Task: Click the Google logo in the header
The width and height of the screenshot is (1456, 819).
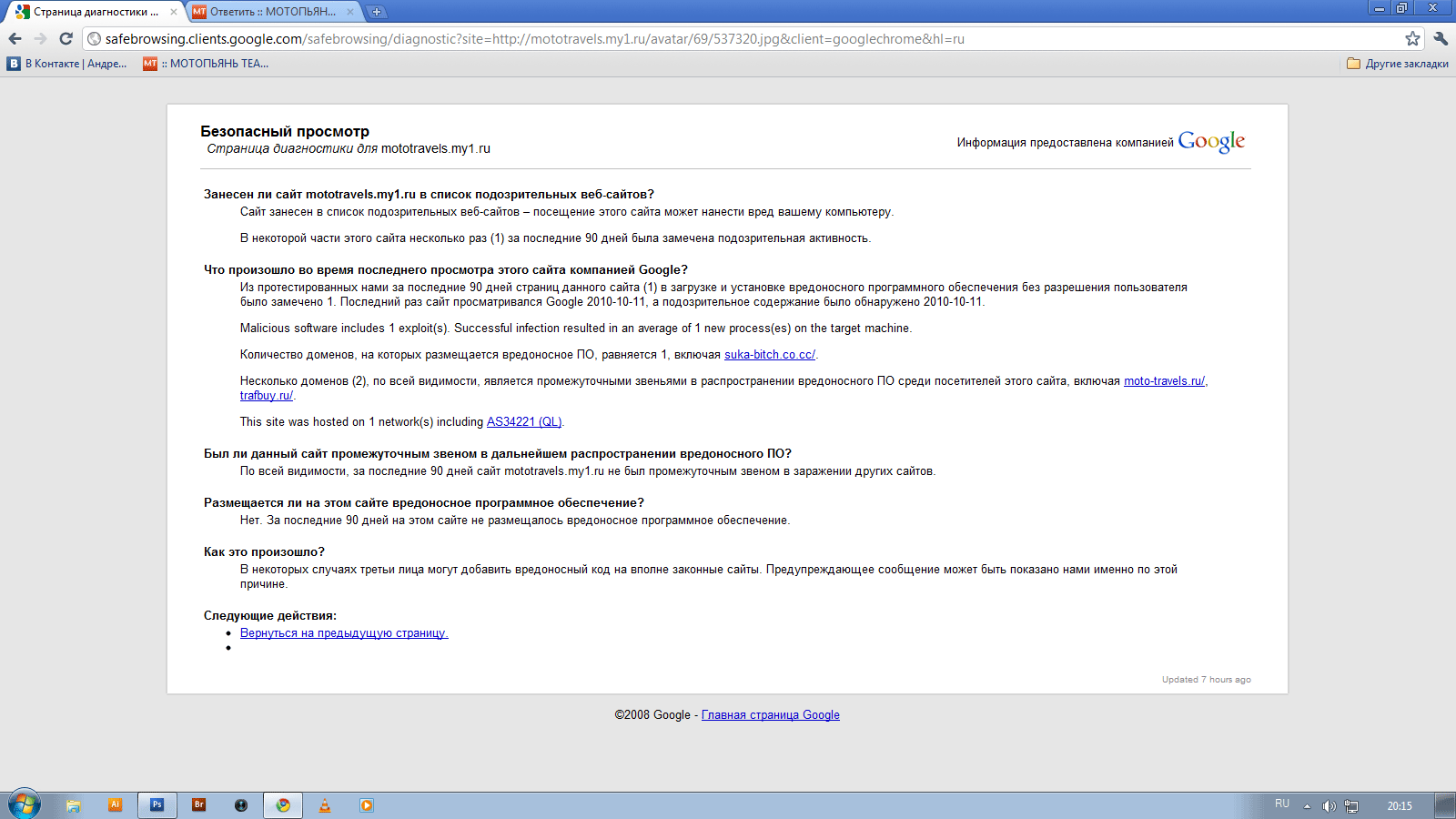Action: (1211, 141)
